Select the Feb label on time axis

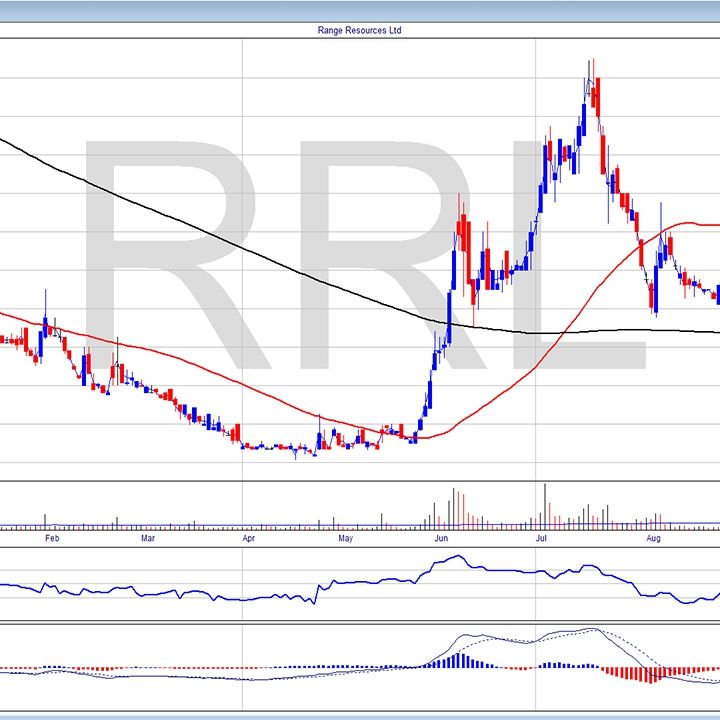(x=53, y=538)
